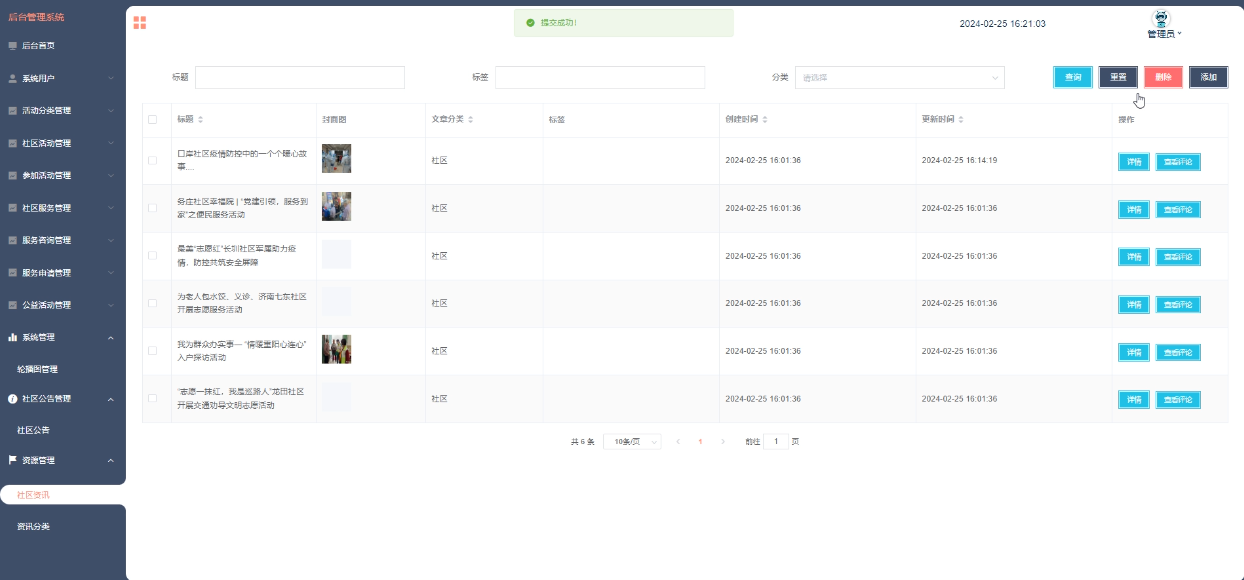This screenshot has width=1244, height=580.
Task: Click the red 删除 delete button
Action: pos(1163,77)
